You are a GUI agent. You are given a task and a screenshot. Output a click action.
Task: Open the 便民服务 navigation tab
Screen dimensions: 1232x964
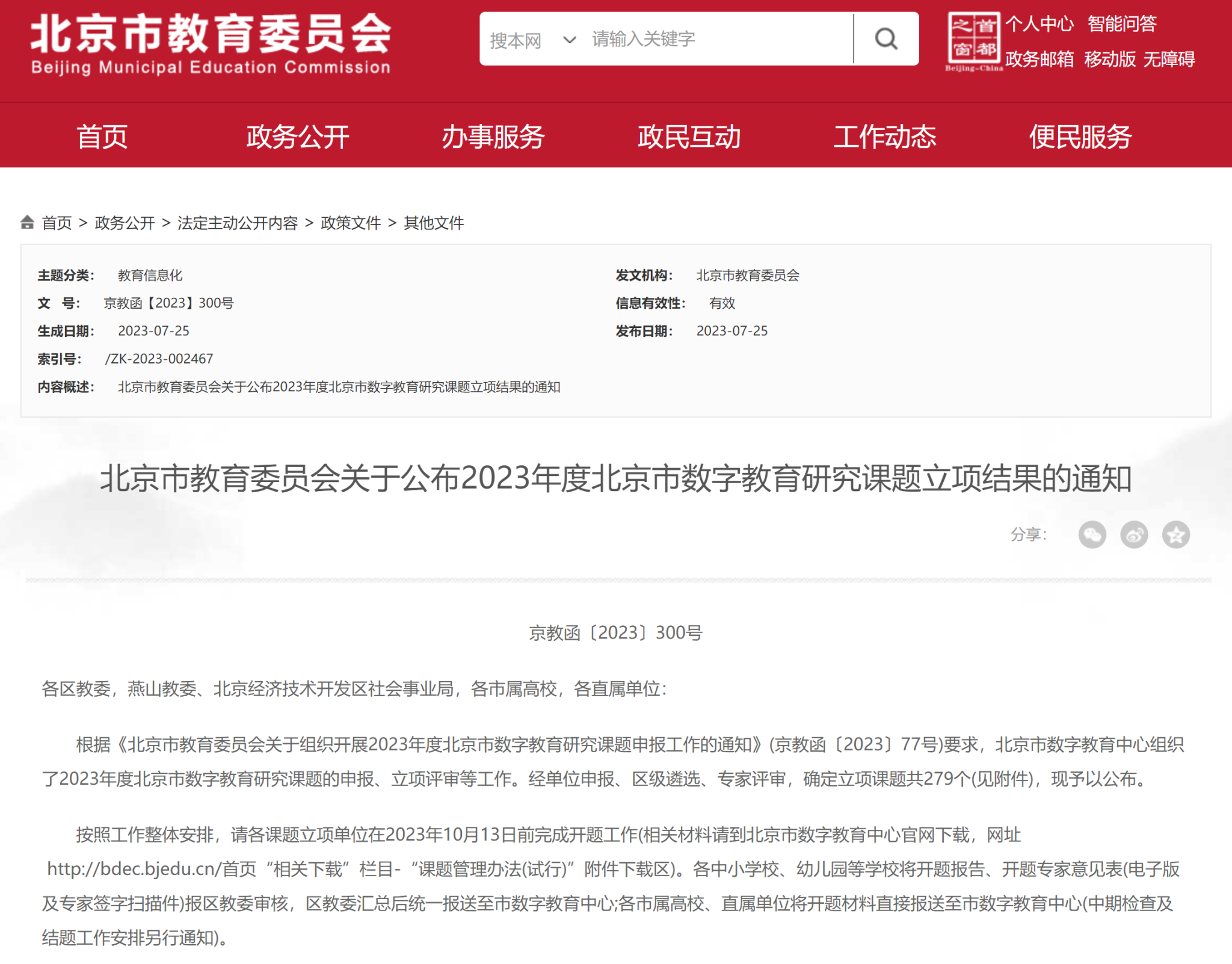(1080, 137)
